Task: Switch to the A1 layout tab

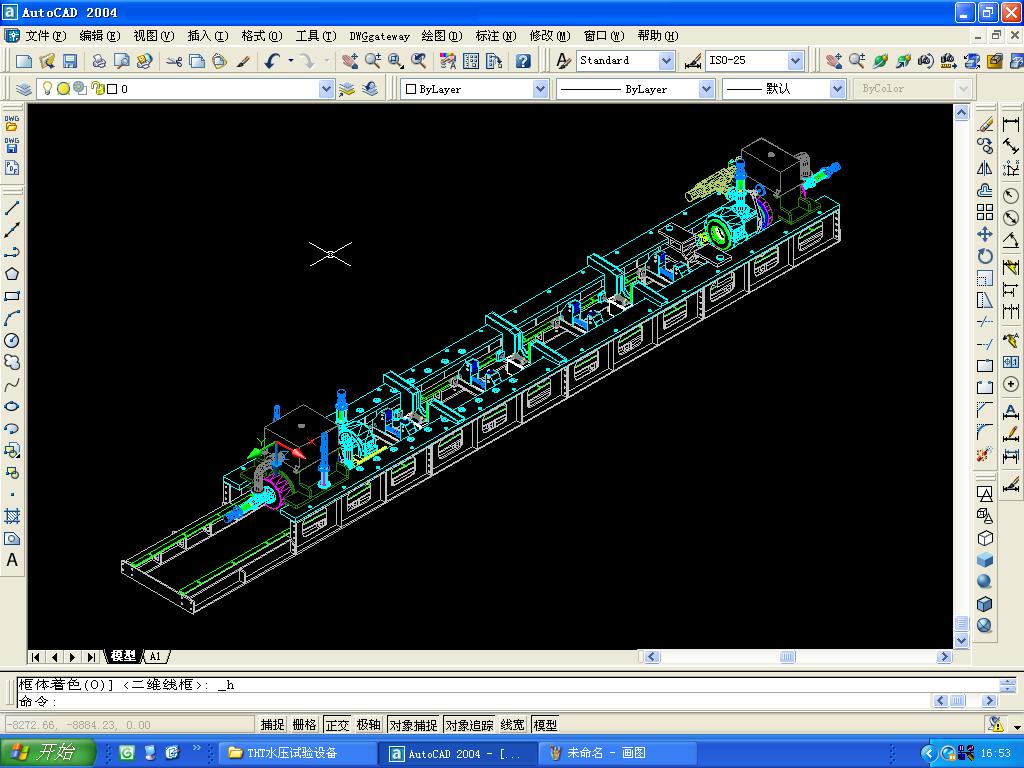Action: (x=155, y=656)
